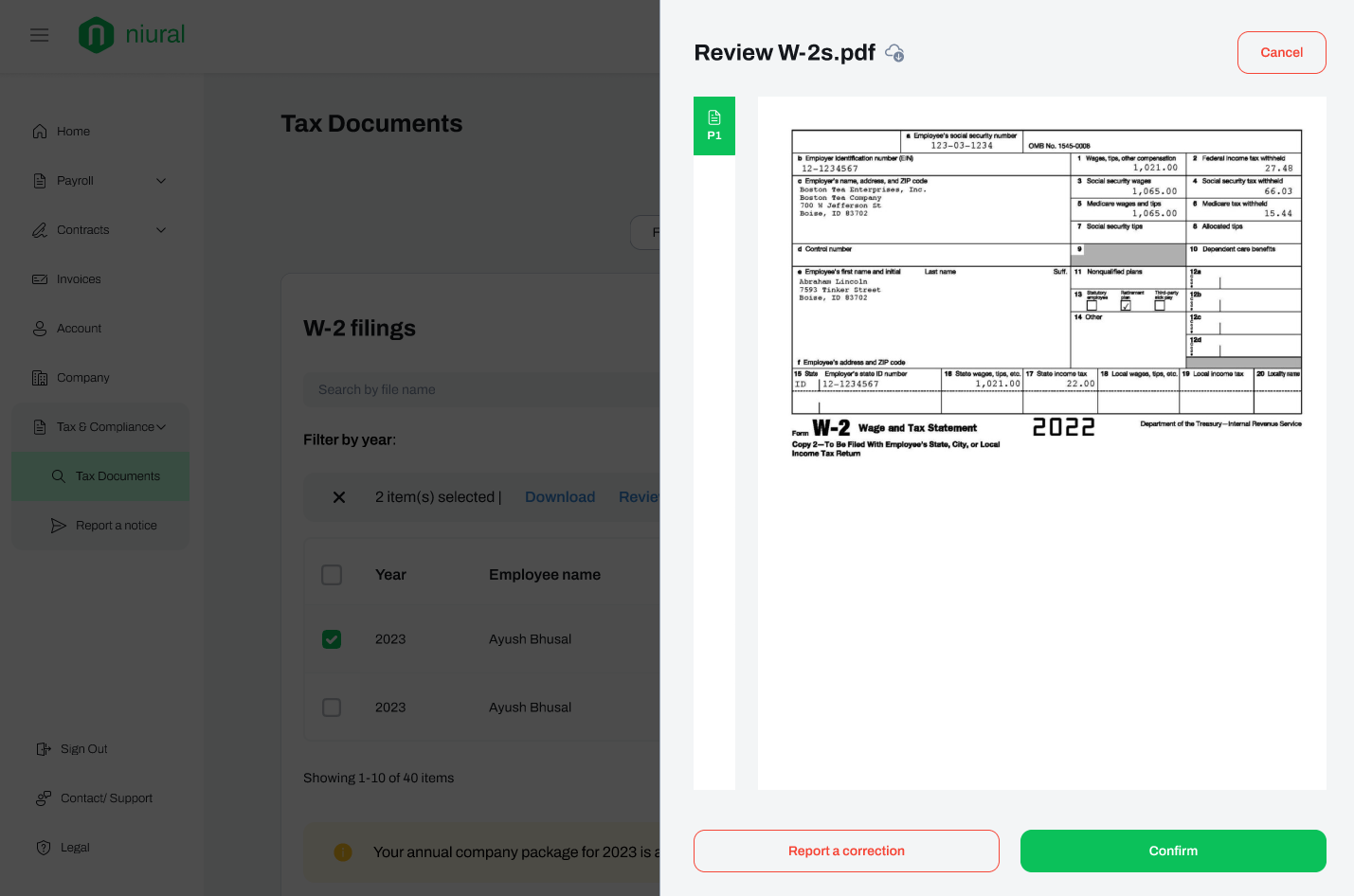The width and height of the screenshot is (1354, 896).
Task: Toggle the select-all header checkbox
Action: click(332, 575)
